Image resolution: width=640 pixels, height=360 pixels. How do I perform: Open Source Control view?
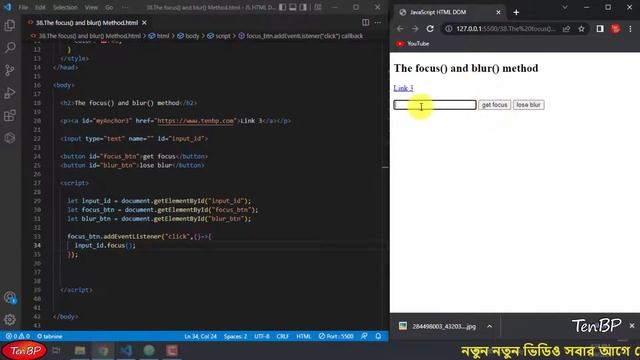10,70
